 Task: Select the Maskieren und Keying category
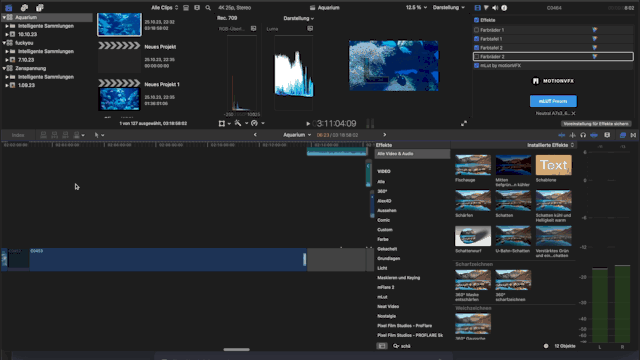point(398,278)
